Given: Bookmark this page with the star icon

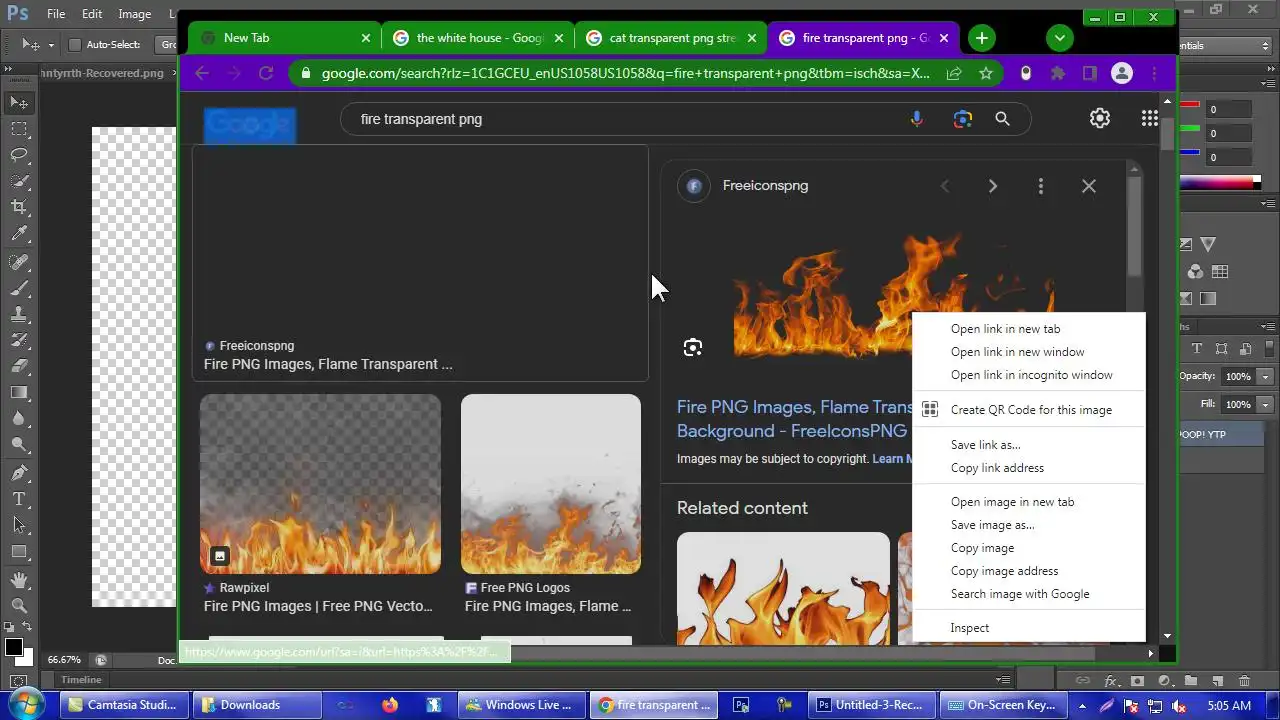Looking at the screenshot, I should click(986, 73).
